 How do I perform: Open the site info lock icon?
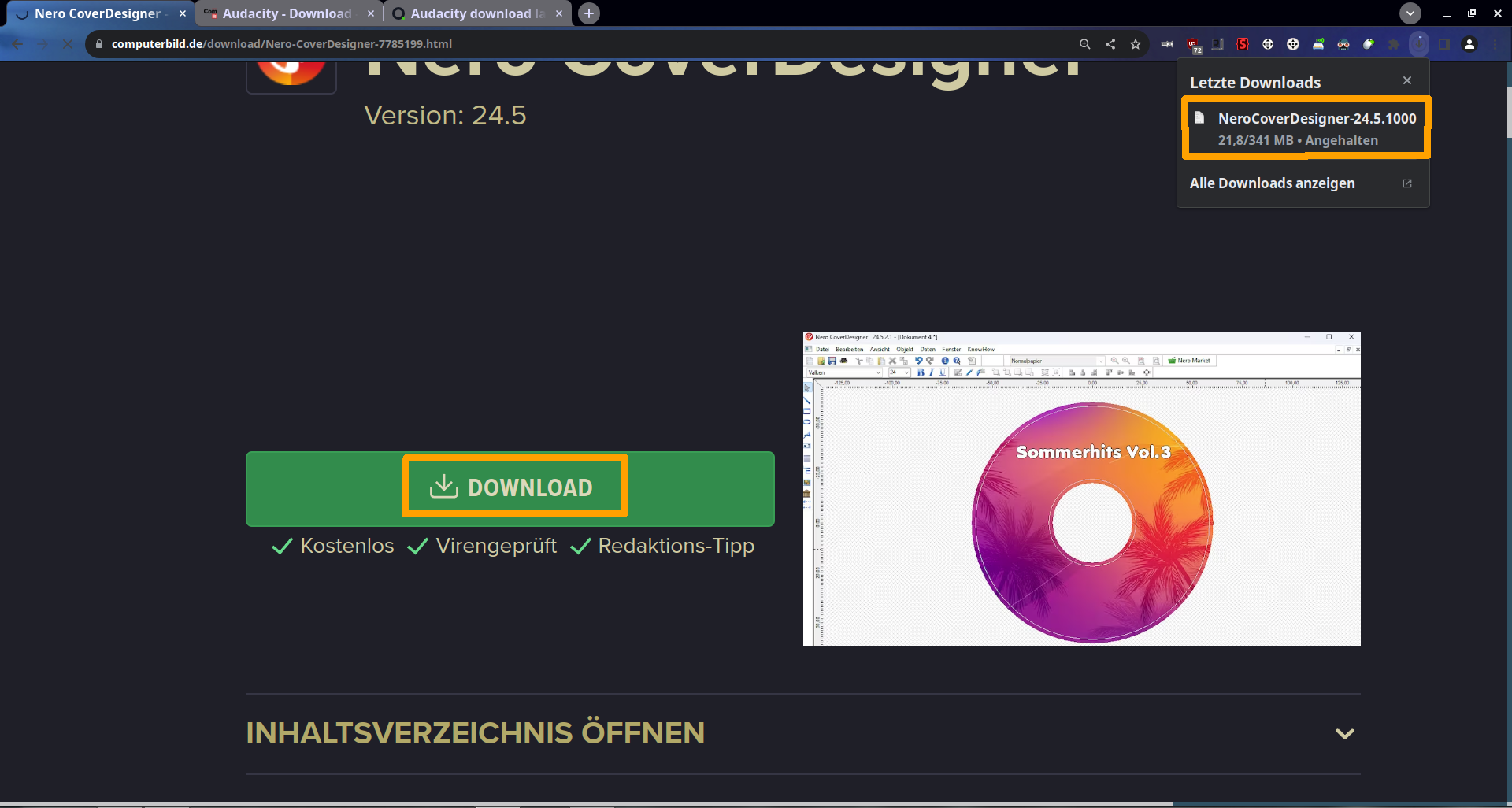[x=99, y=44]
